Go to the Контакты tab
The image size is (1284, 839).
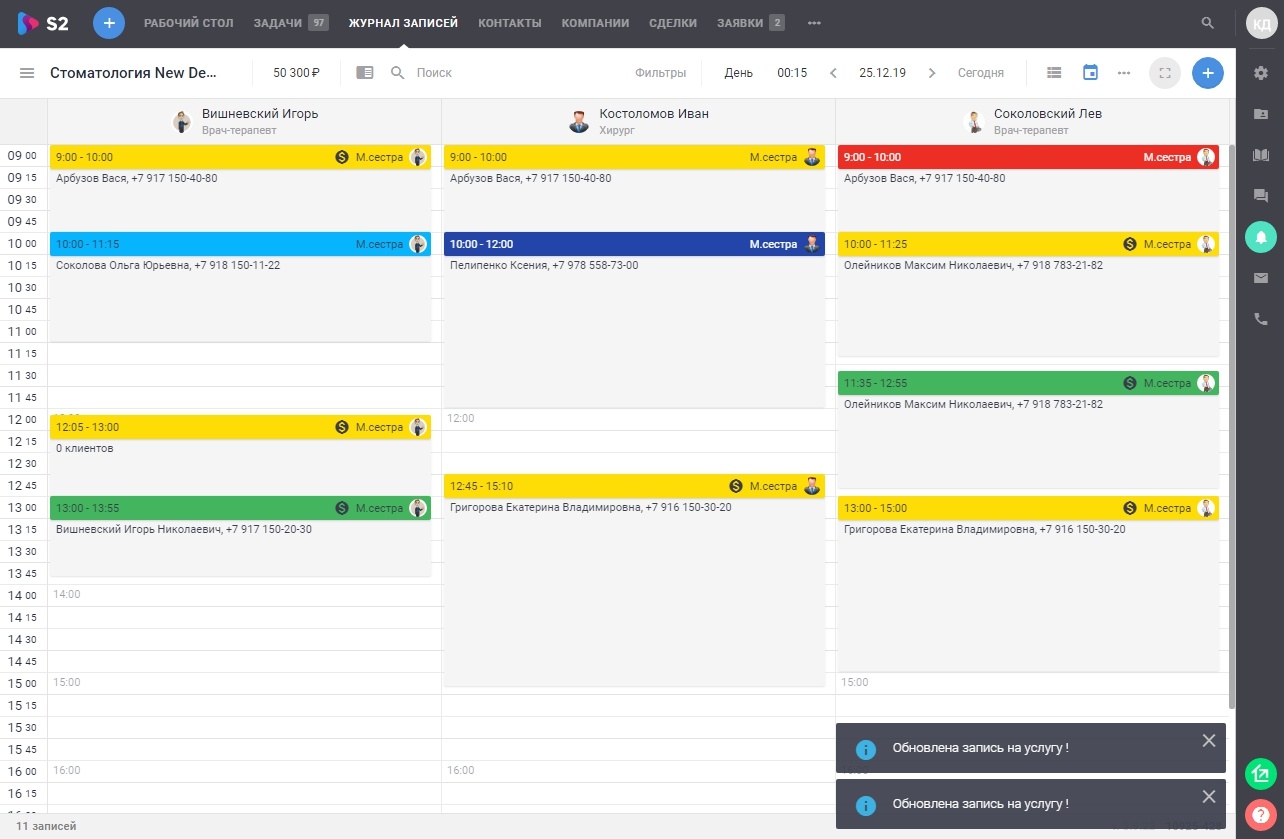[510, 23]
